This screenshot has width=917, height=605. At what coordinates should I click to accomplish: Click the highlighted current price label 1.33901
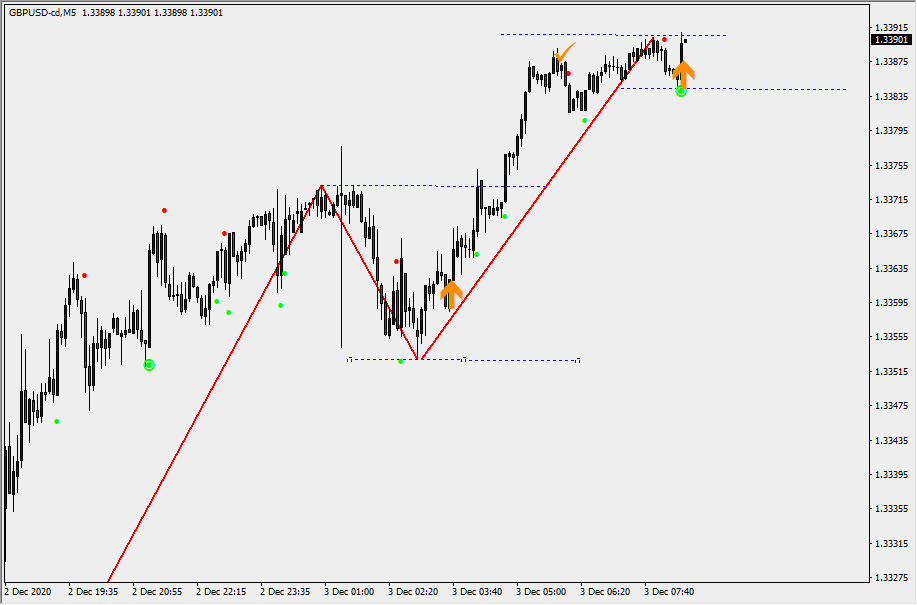coord(889,40)
